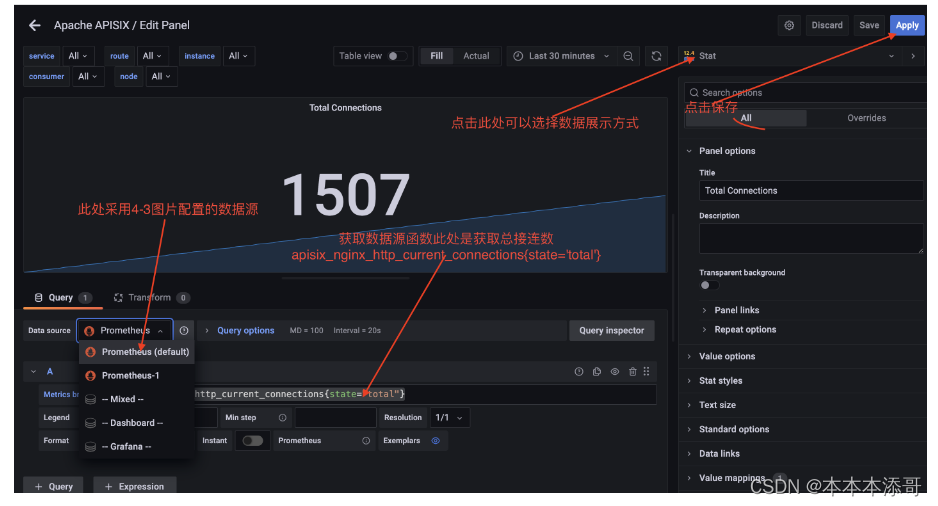Refresh the dashboard panel
This screenshot has width=938, height=506.
coord(656,56)
